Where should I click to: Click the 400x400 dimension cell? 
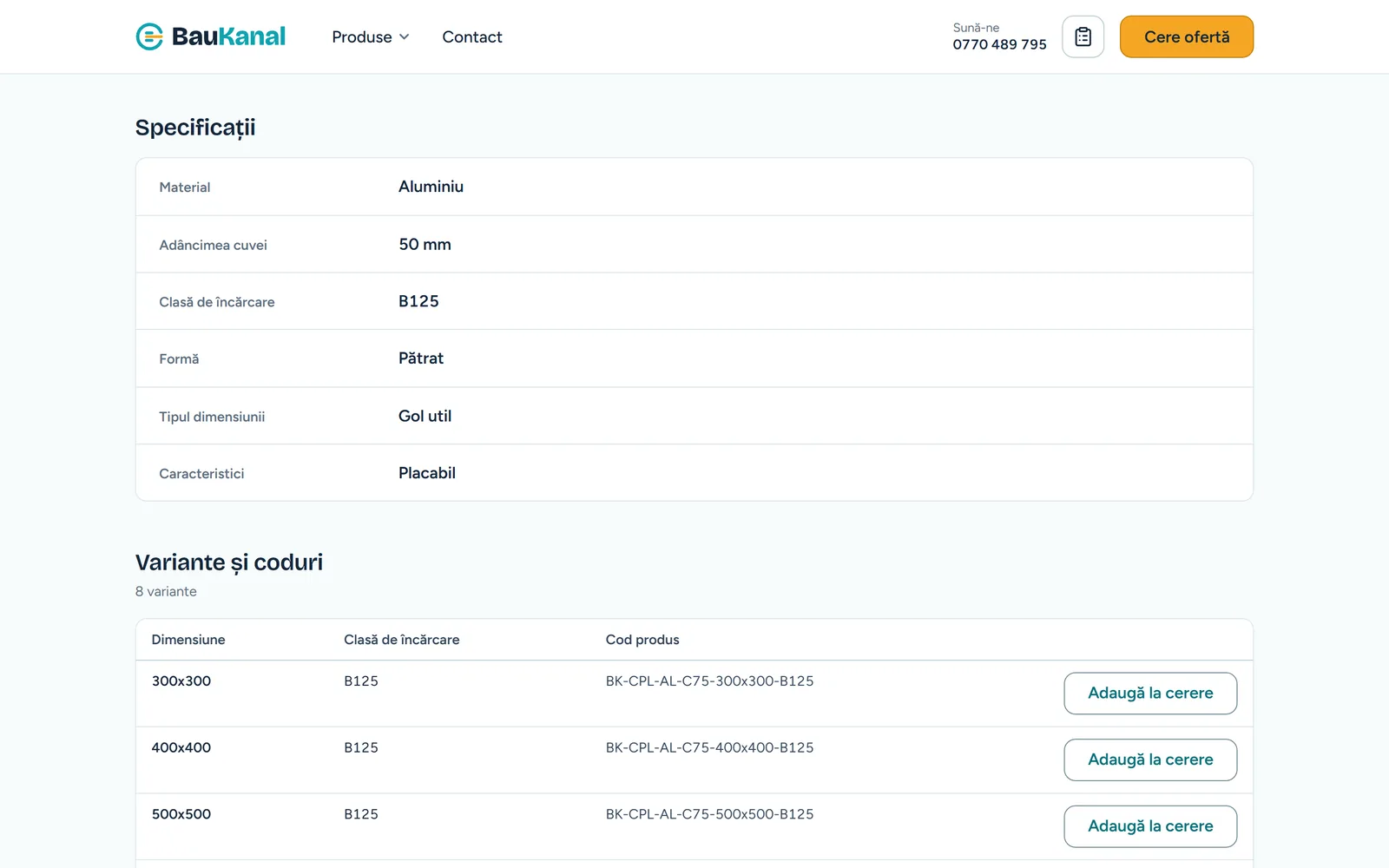[x=181, y=747]
